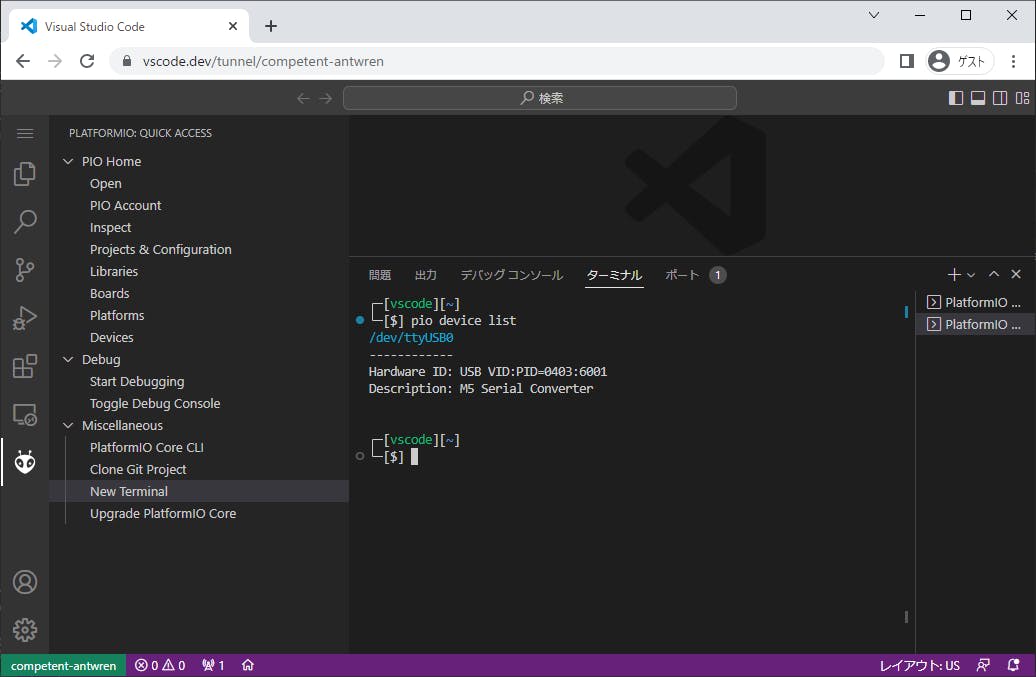Open the Remote Explorer view
This screenshot has height=677, width=1036.
24,415
